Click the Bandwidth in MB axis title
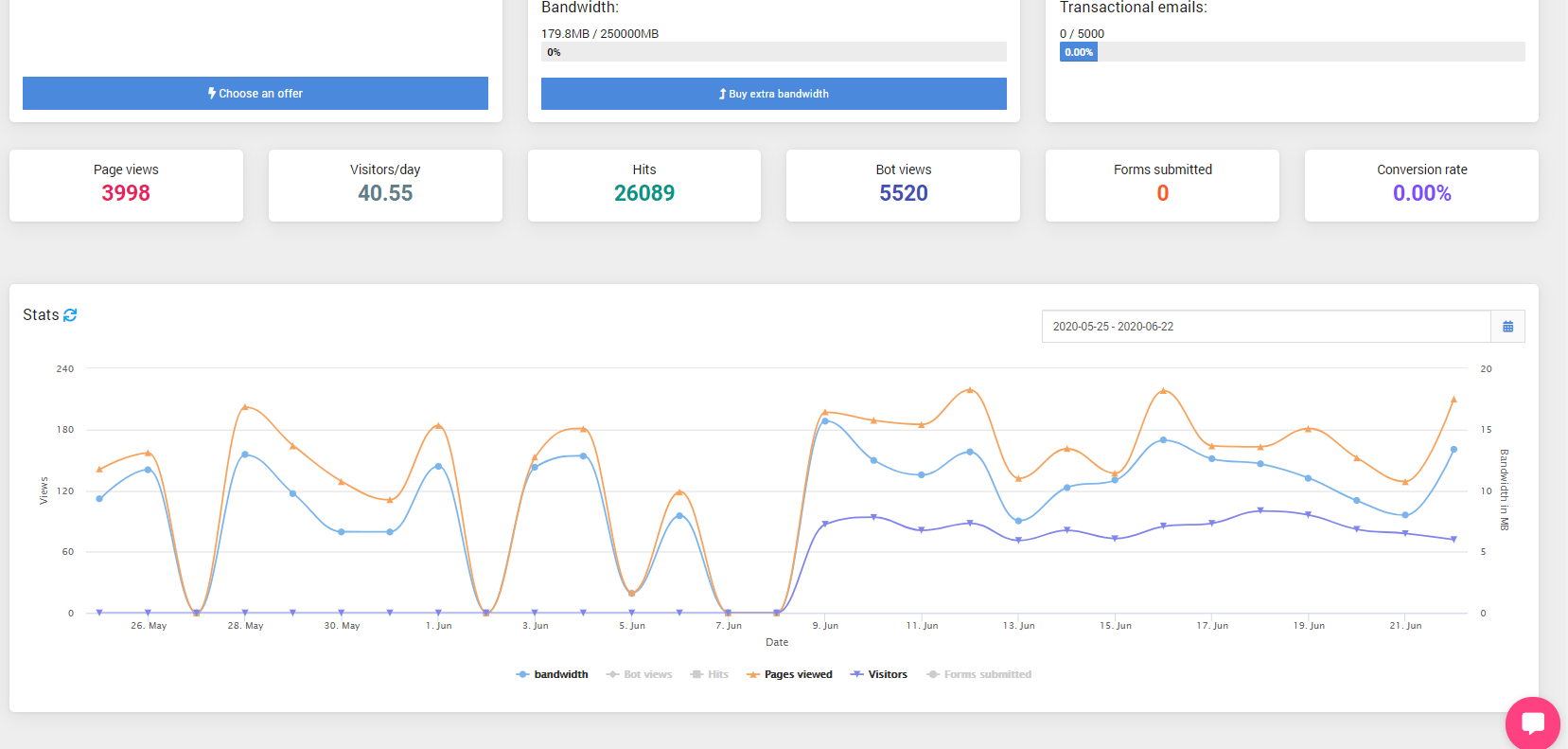 (1504, 490)
